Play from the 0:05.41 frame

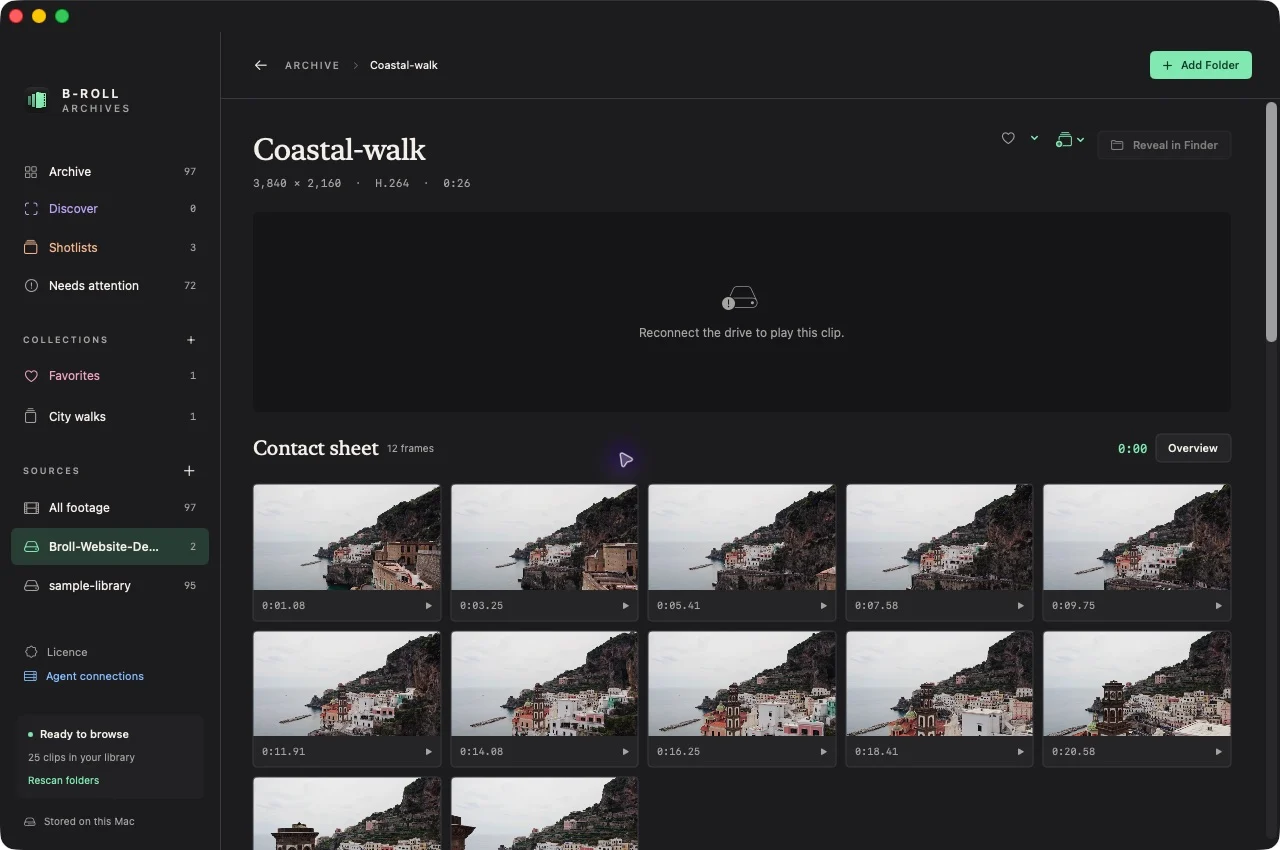(x=824, y=606)
